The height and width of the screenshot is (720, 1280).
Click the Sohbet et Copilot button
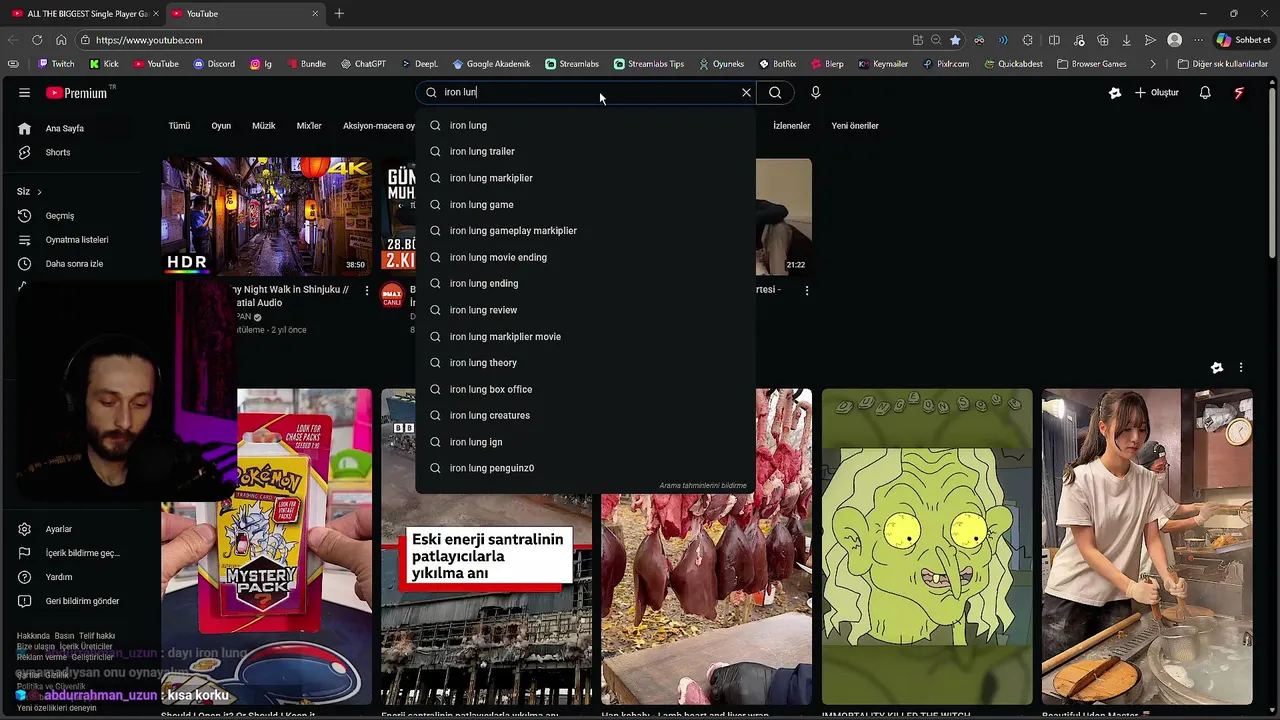(1243, 40)
